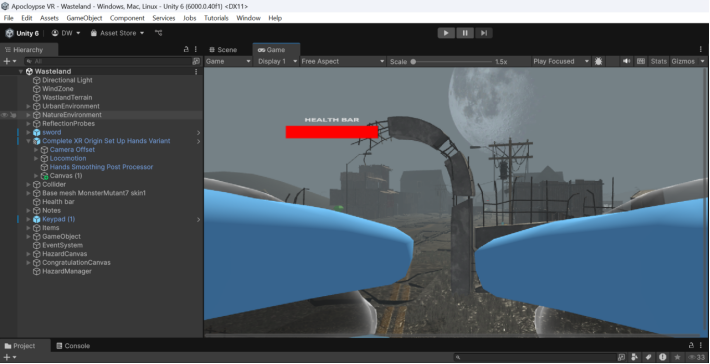Collapse Complete XR Origin Set Up Hands Variant

point(29,141)
